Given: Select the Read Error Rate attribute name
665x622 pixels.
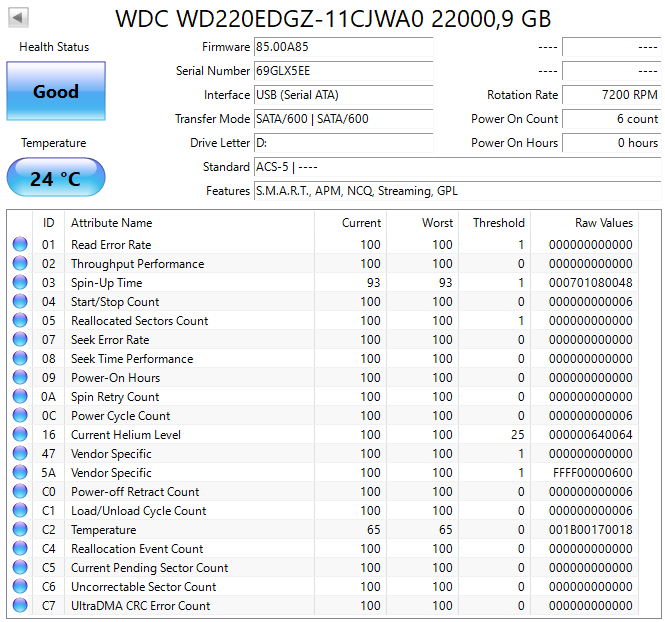Looking at the screenshot, I should click(111, 245).
